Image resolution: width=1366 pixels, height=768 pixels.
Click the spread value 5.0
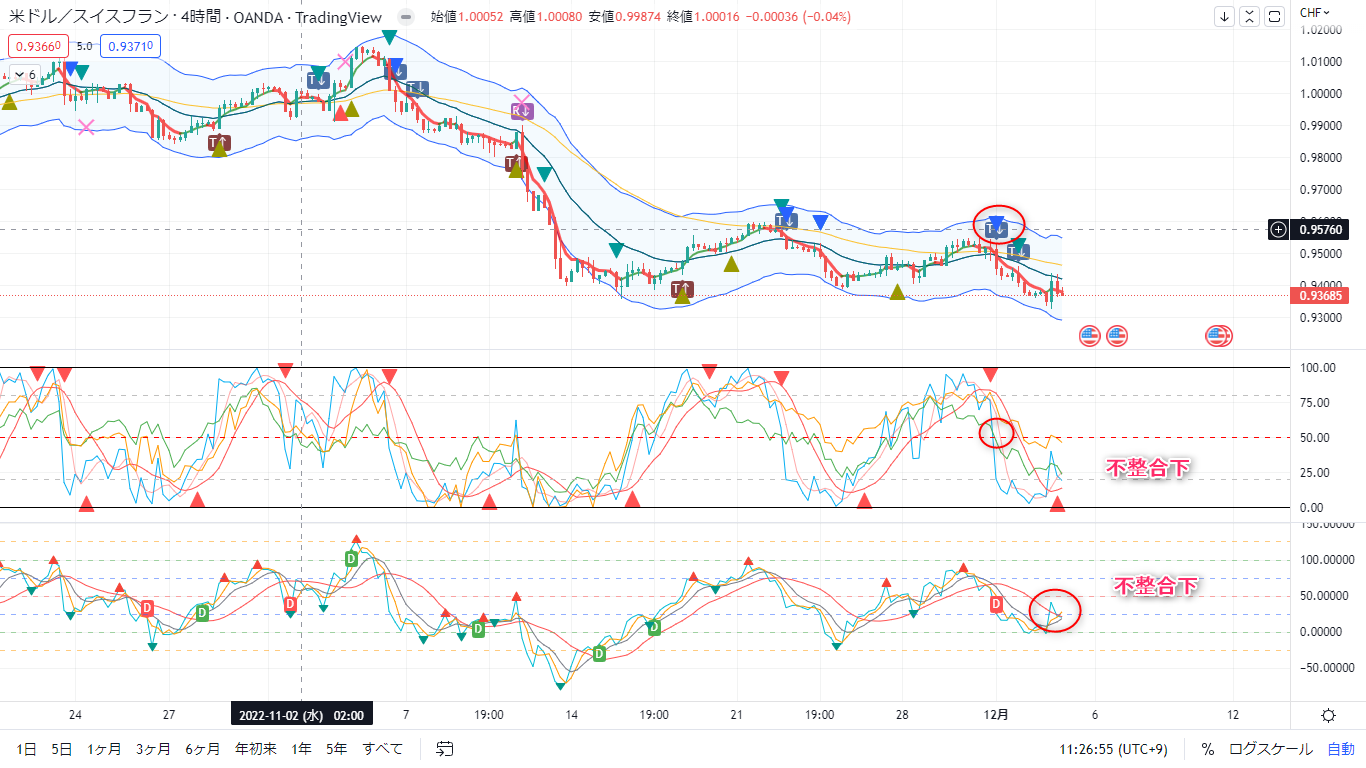tap(84, 46)
